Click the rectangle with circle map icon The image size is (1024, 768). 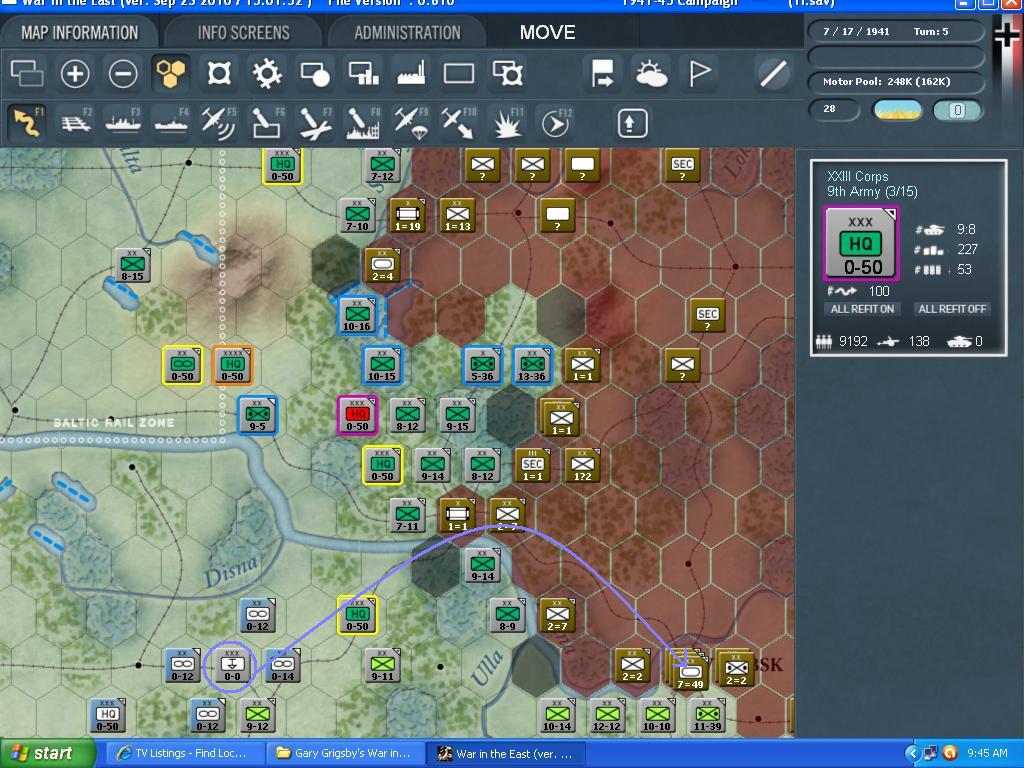pos(315,74)
